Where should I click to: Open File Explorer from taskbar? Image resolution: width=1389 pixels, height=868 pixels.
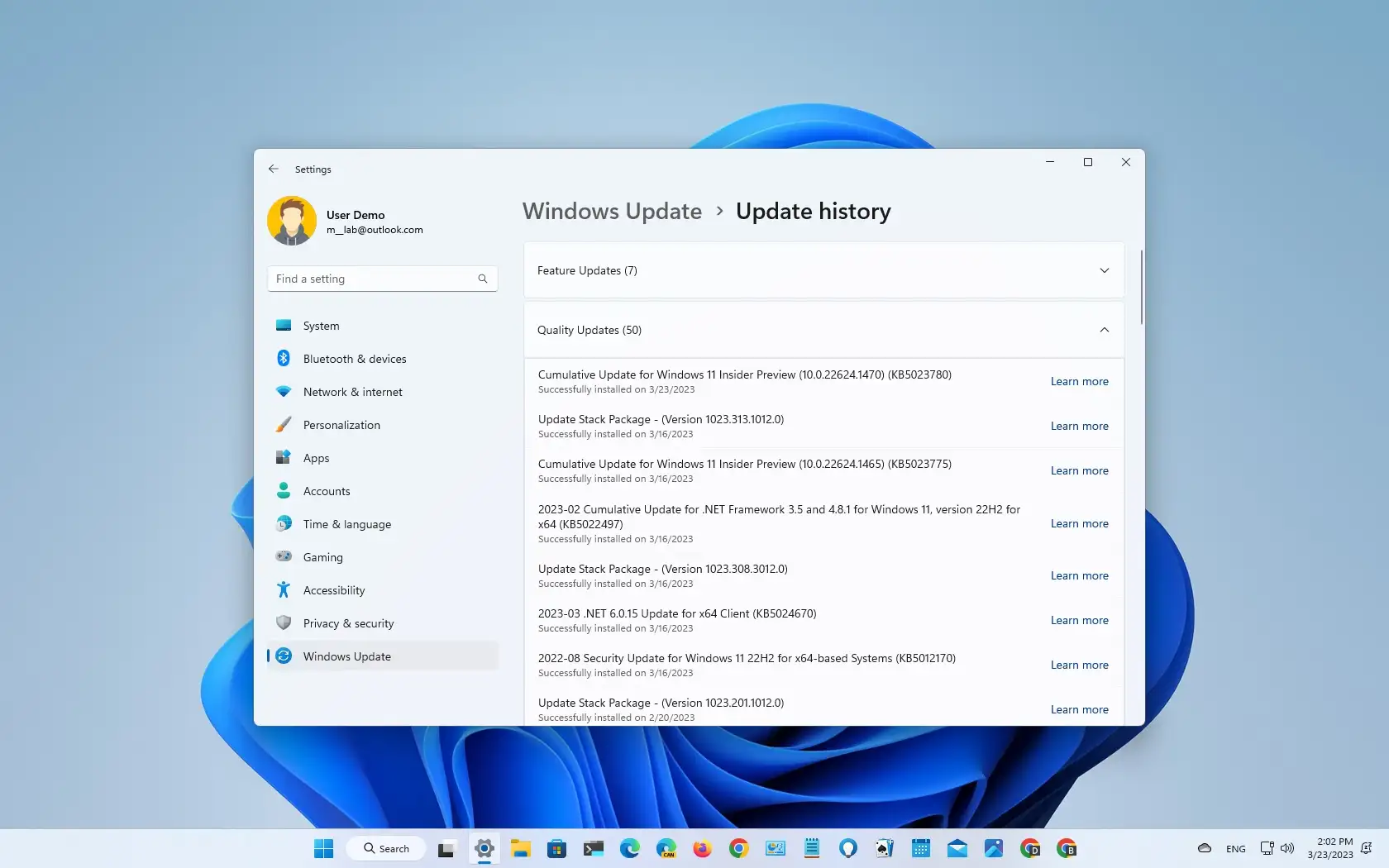(520, 848)
